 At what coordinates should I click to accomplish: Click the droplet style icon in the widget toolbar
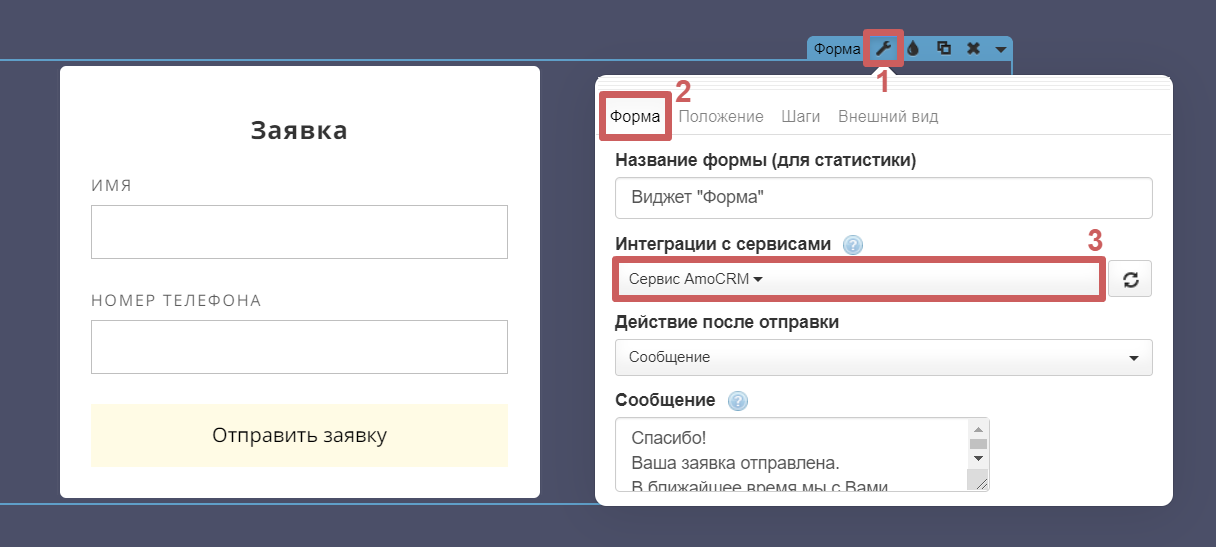click(912, 48)
